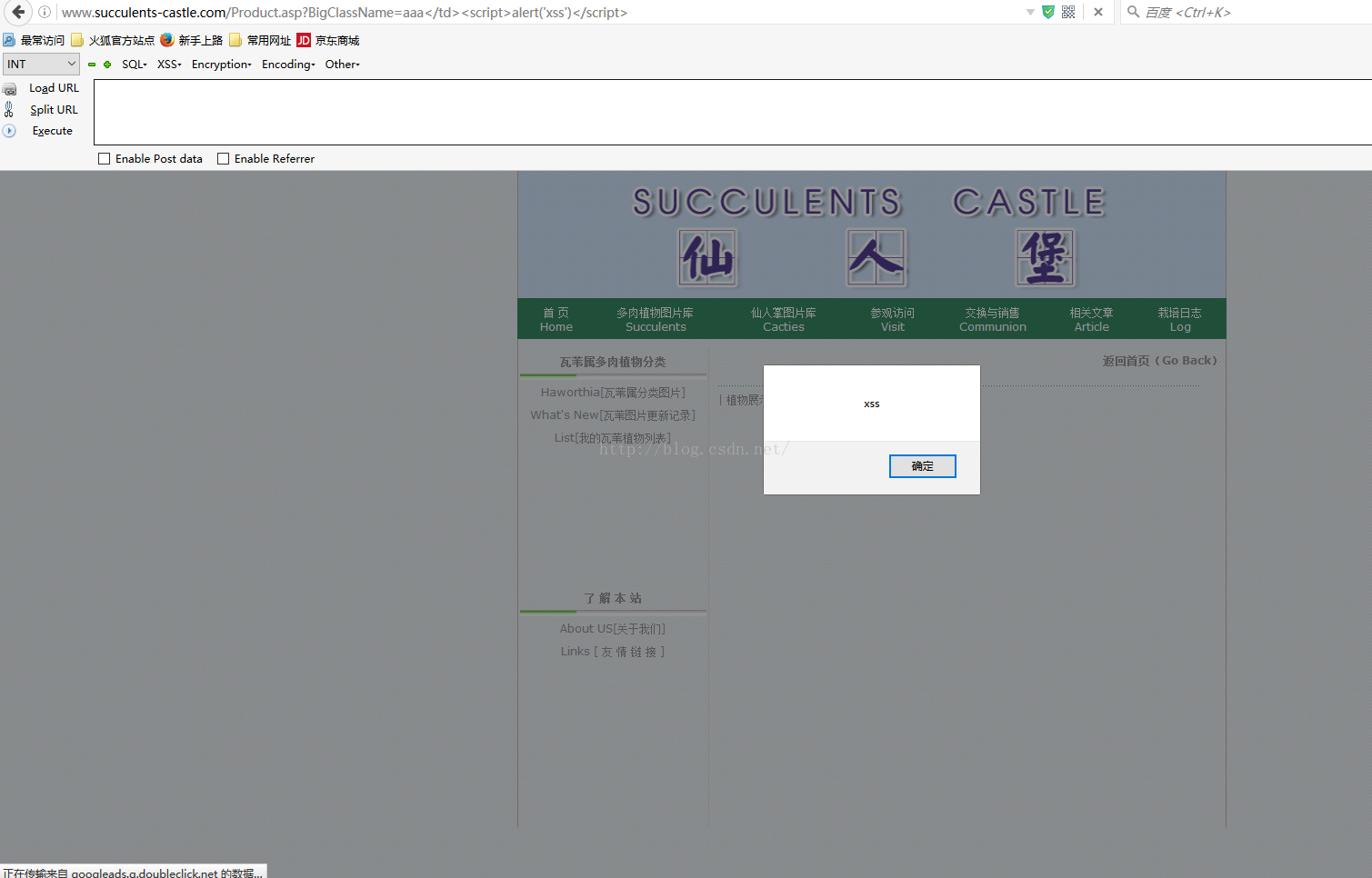Open the Communion nav tab
1372x878 pixels.
click(x=993, y=319)
